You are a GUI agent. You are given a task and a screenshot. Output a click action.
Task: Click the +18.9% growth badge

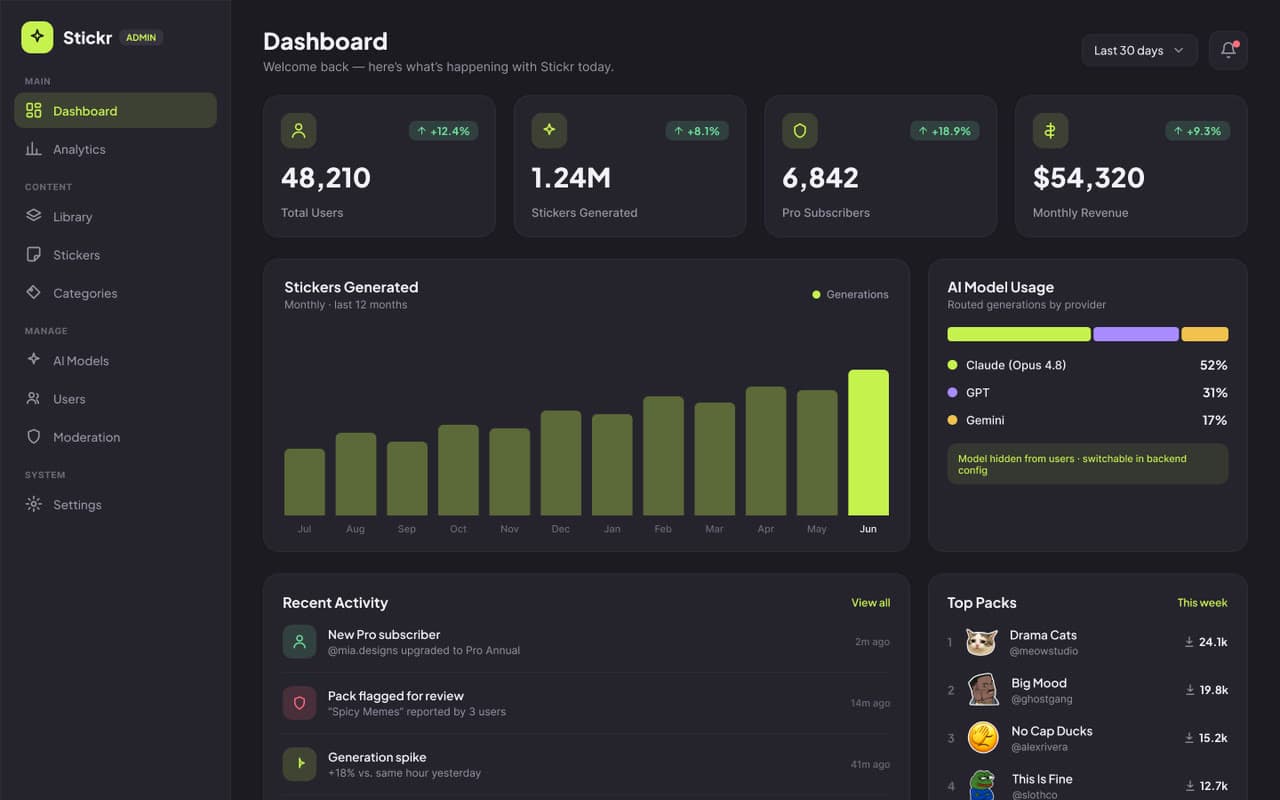tap(944, 131)
